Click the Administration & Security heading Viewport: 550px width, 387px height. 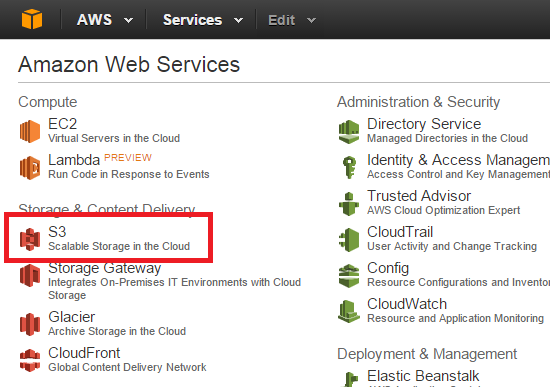click(x=418, y=102)
